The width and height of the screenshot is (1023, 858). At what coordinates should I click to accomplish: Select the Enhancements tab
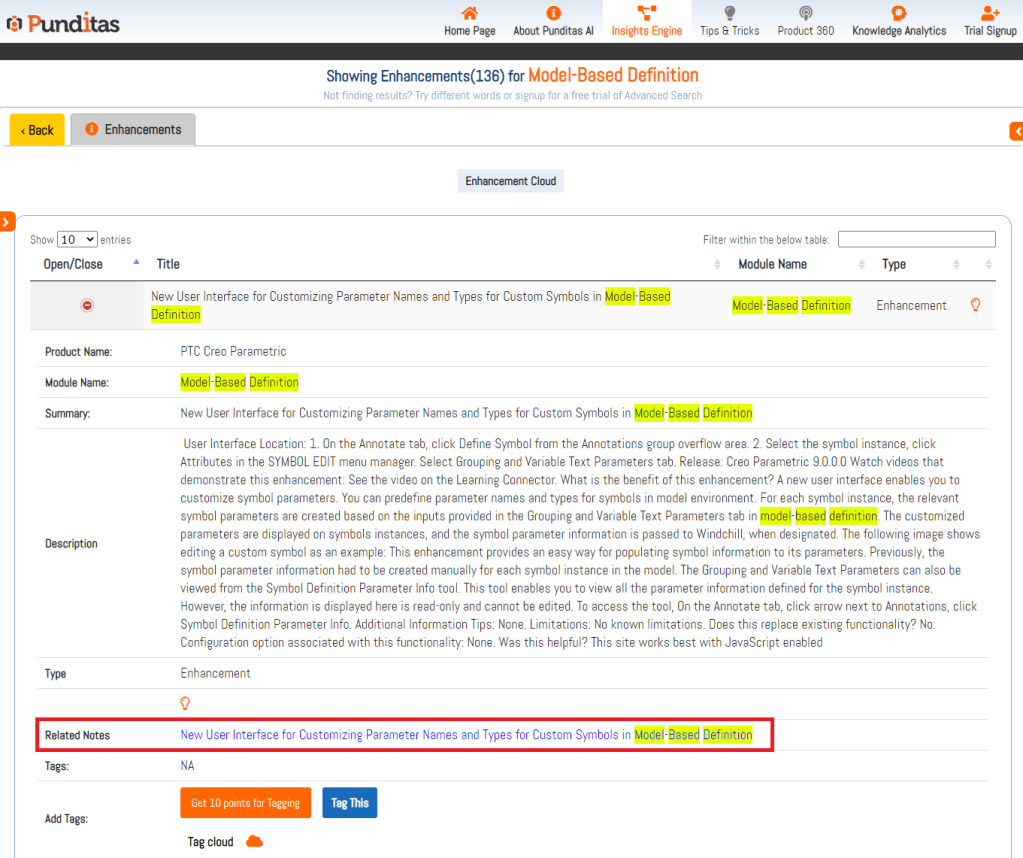[x=133, y=130]
